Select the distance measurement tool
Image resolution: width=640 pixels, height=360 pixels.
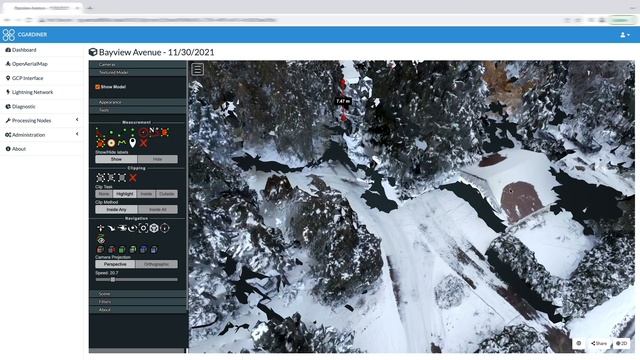[122, 132]
